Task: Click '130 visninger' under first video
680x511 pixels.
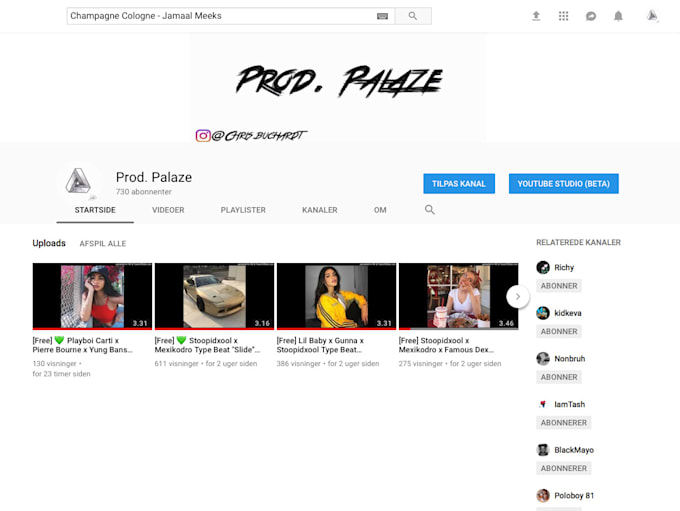Action: click(x=54, y=364)
